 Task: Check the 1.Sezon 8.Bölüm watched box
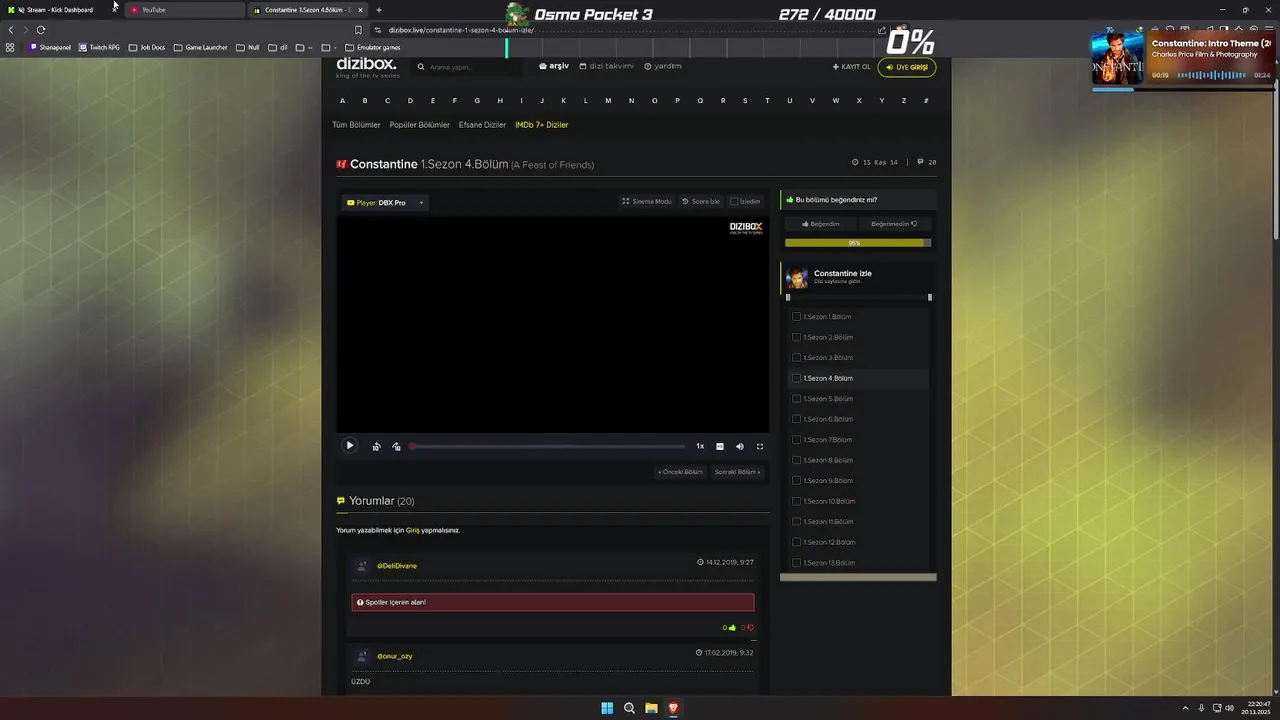pos(796,460)
